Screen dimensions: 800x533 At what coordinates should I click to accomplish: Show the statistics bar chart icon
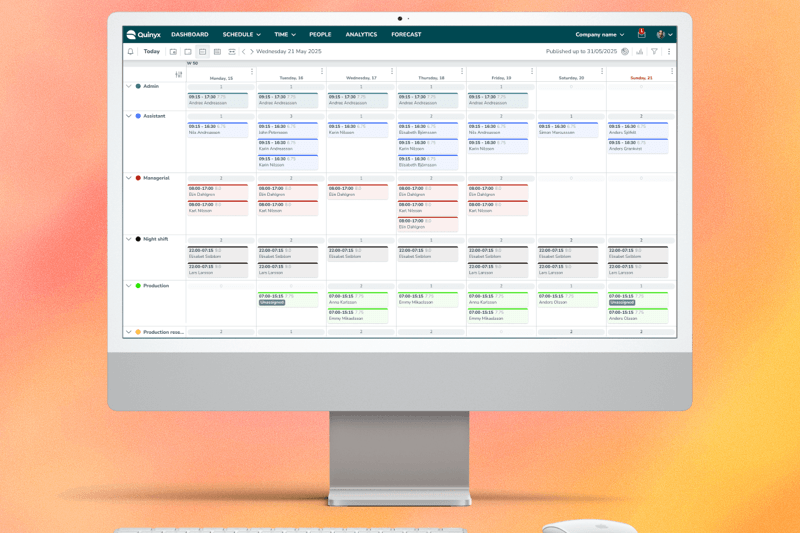pos(640,51)
